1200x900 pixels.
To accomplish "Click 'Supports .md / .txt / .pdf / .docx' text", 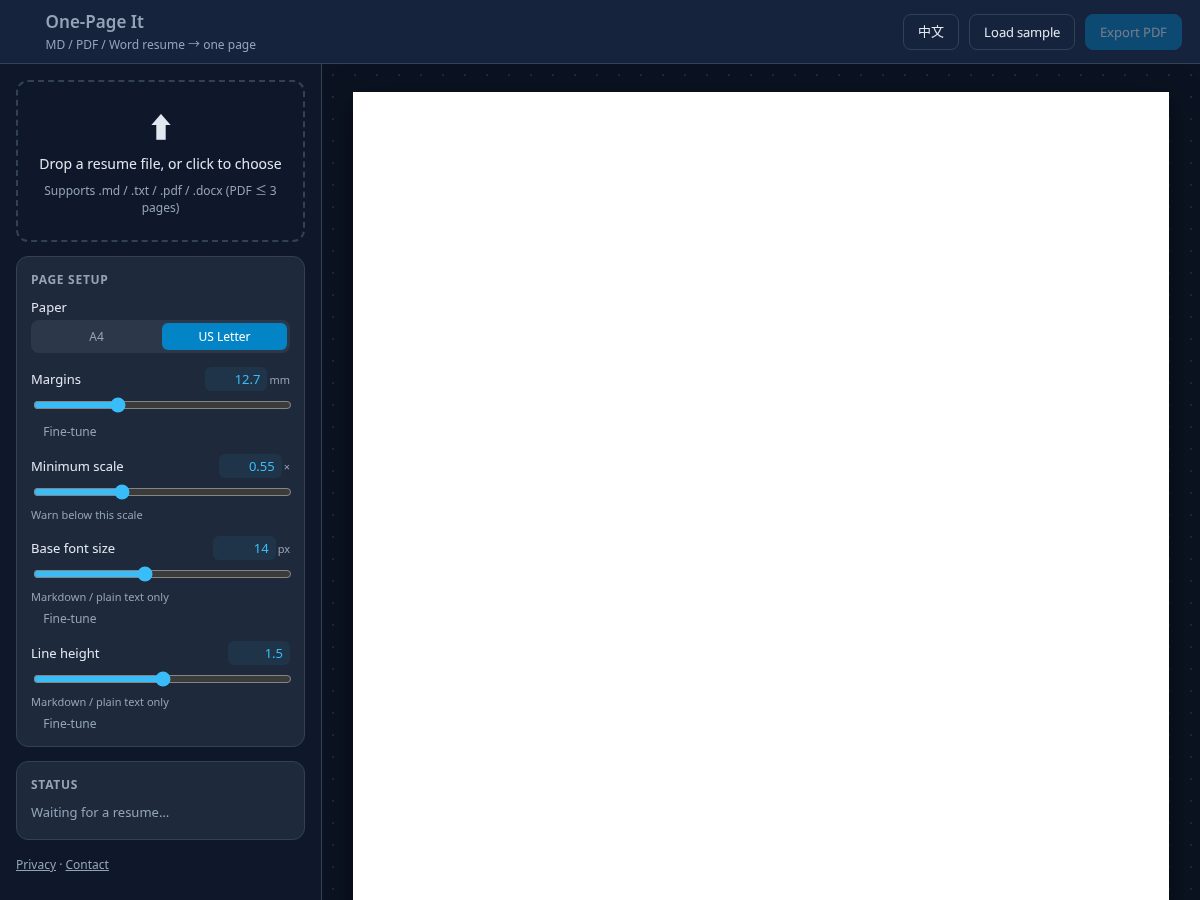I will [x=160, y=199].
